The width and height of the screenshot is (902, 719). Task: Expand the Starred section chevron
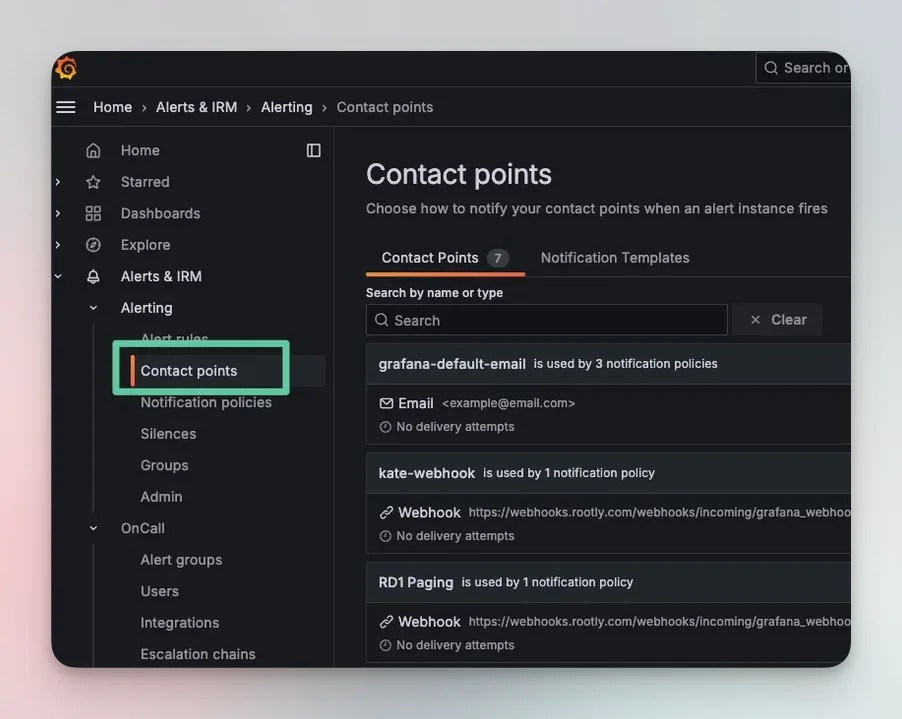(x=58, y=182)
